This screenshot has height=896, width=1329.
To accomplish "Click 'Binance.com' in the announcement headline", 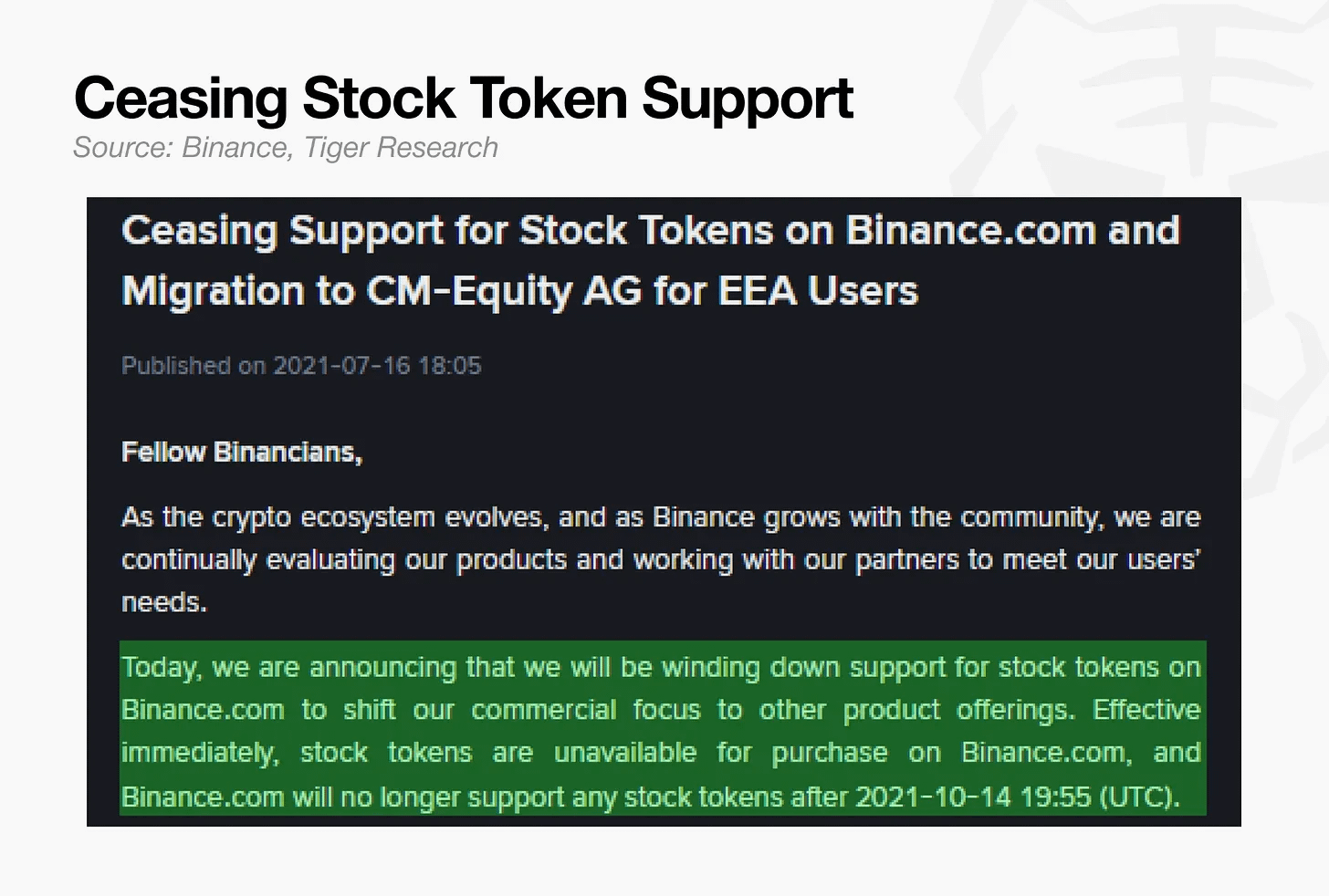I will click(x=970, y=231).
